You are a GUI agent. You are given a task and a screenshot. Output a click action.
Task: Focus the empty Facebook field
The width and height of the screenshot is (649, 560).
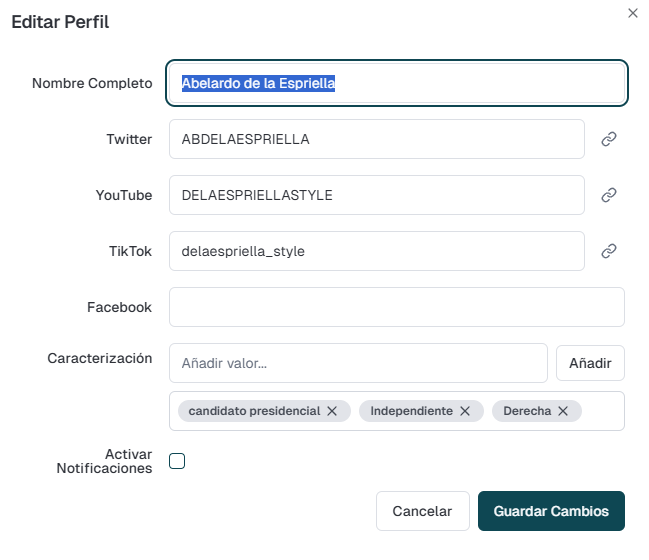(396, 307)
